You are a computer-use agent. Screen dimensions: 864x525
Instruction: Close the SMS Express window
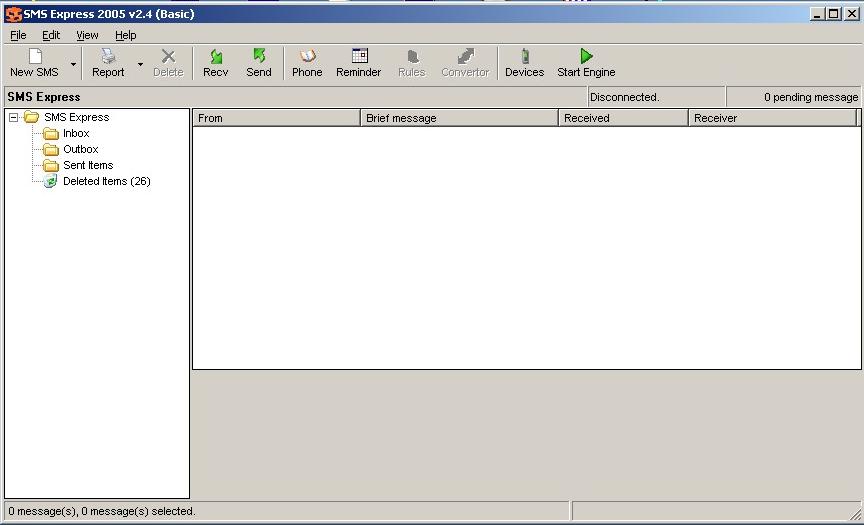coord(852,14)
